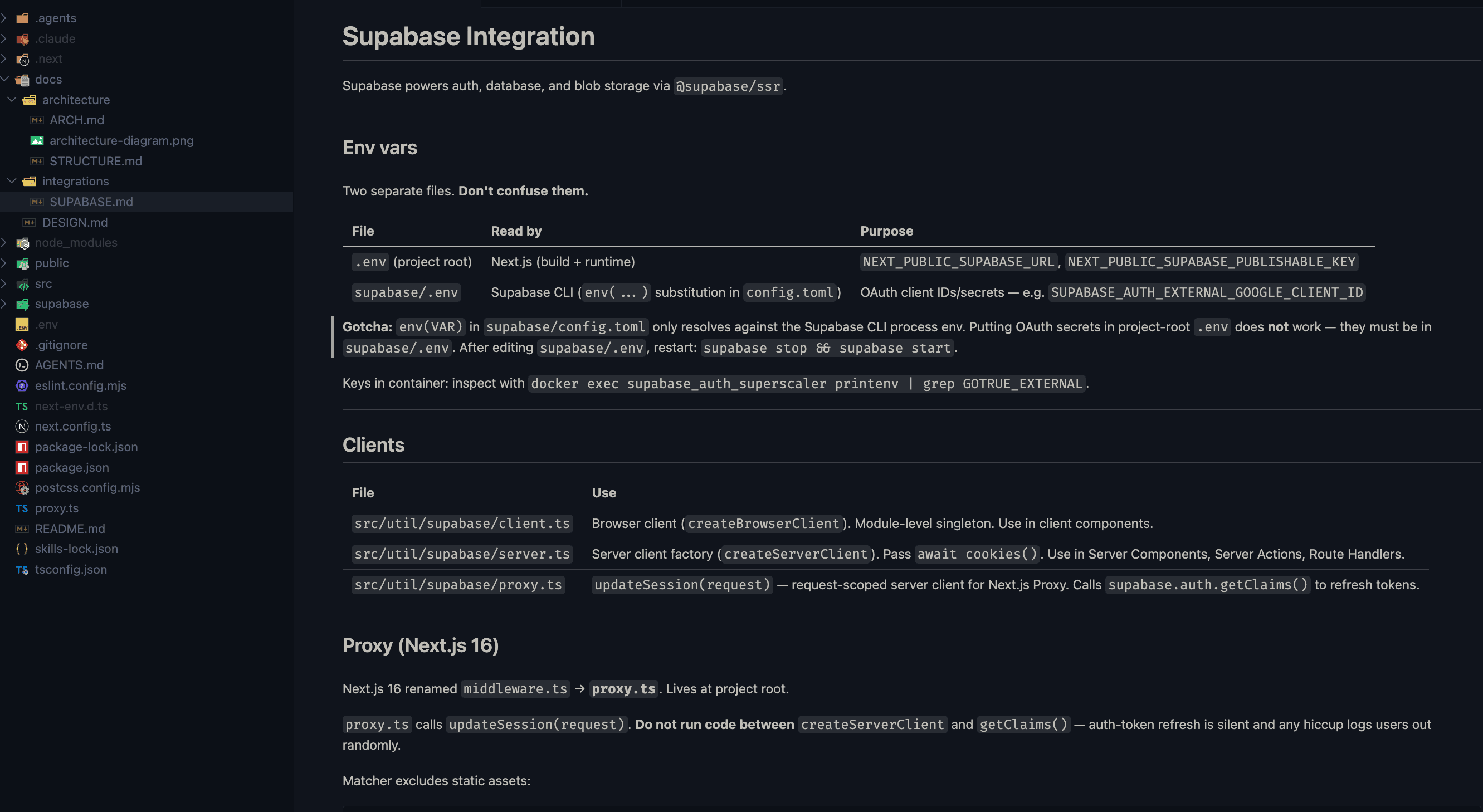Screen dimensions: 1483x812
Task: Click the markdown icon beside ARCH.md
Action: click(37, 120)
